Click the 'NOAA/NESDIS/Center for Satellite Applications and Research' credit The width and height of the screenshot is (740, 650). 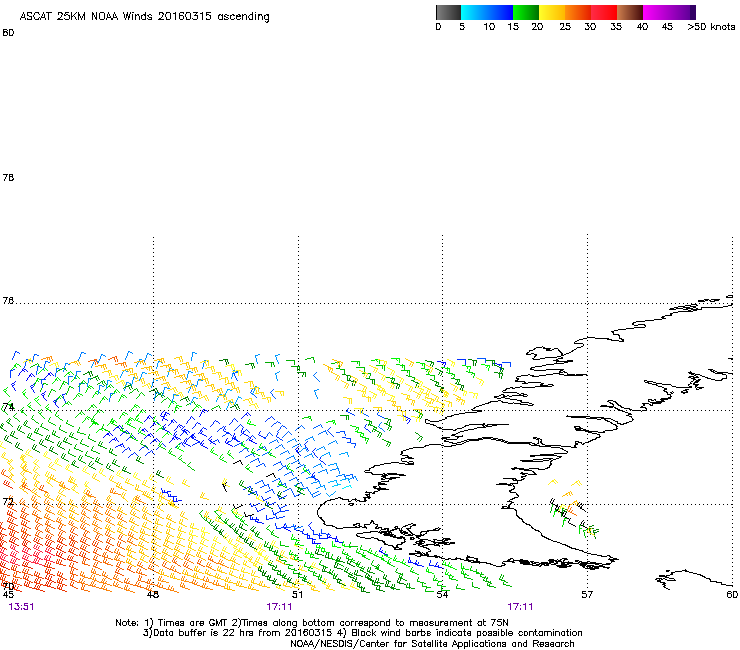click(x=432, y=644)
